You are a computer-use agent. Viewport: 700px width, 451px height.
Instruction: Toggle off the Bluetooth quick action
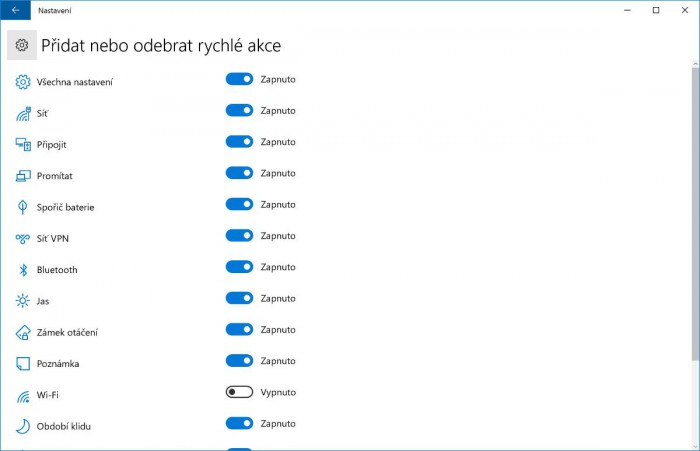(x=239, y=267)
